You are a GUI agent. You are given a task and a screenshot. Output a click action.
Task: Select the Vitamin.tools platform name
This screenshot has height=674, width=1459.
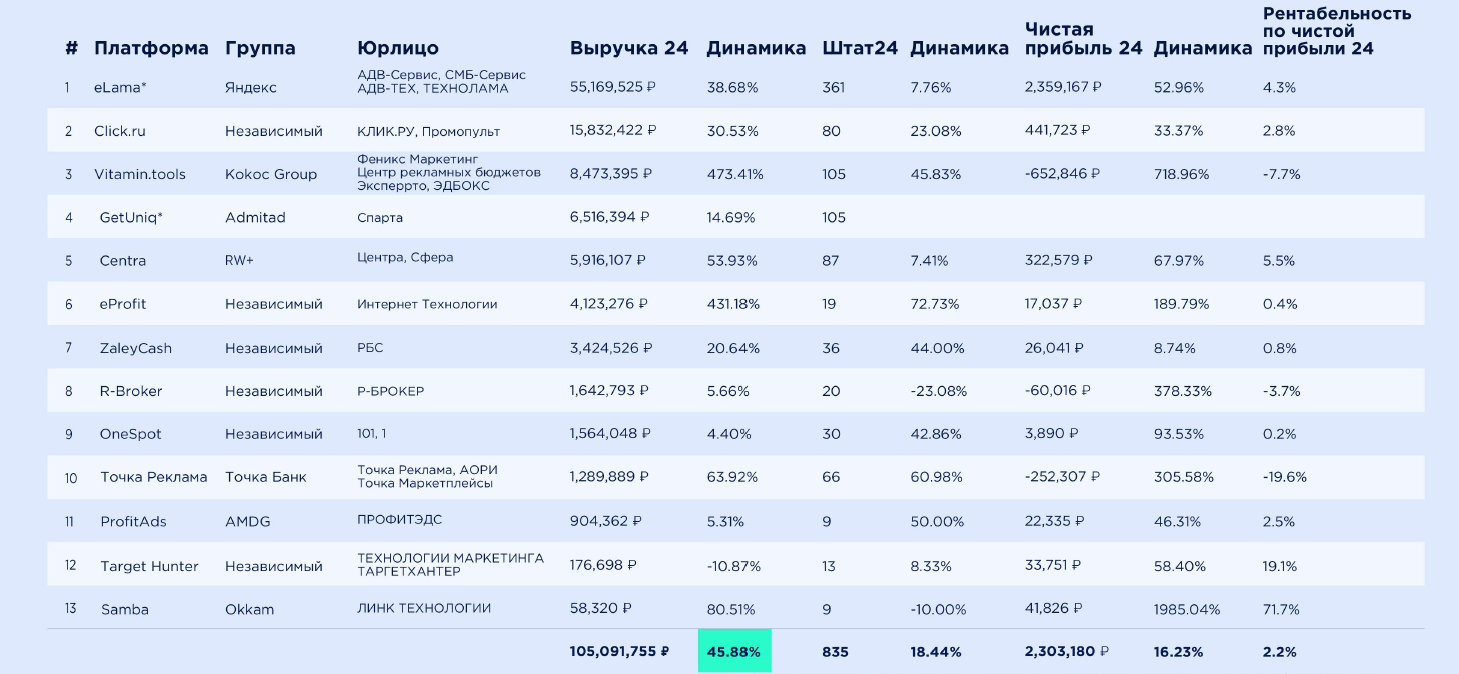[x=140, y=174]
